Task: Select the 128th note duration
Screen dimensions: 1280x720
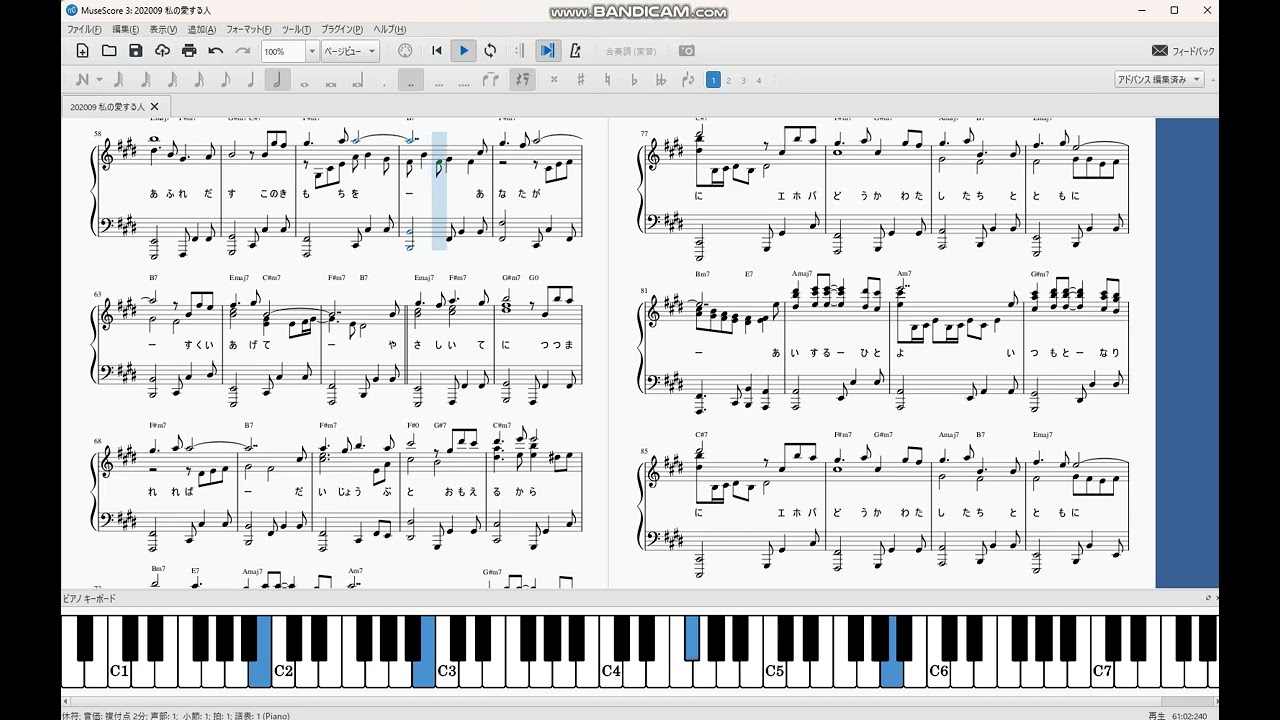Action: [119, 80]
